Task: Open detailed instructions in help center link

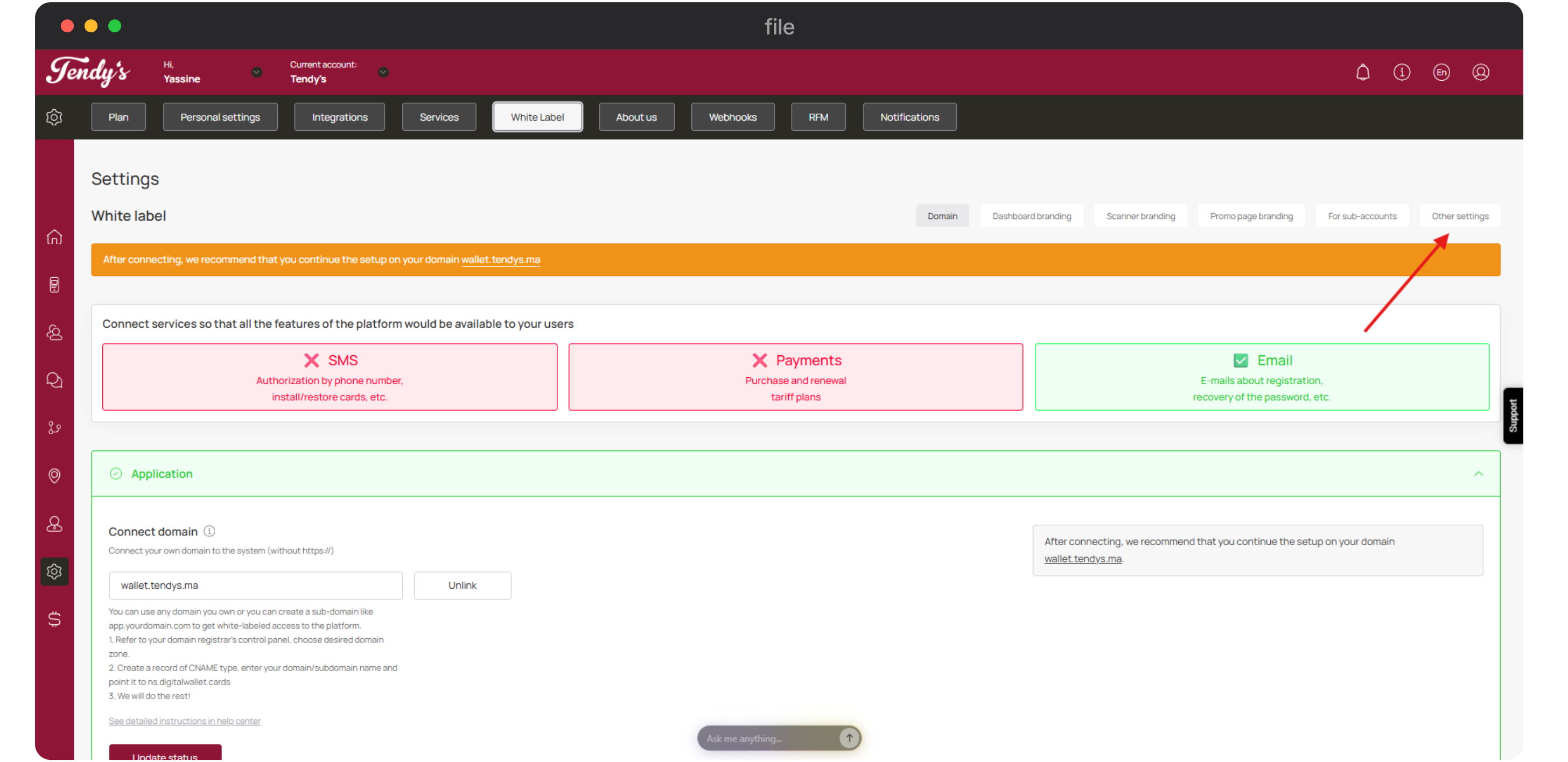Action: (x=185, y=721)
